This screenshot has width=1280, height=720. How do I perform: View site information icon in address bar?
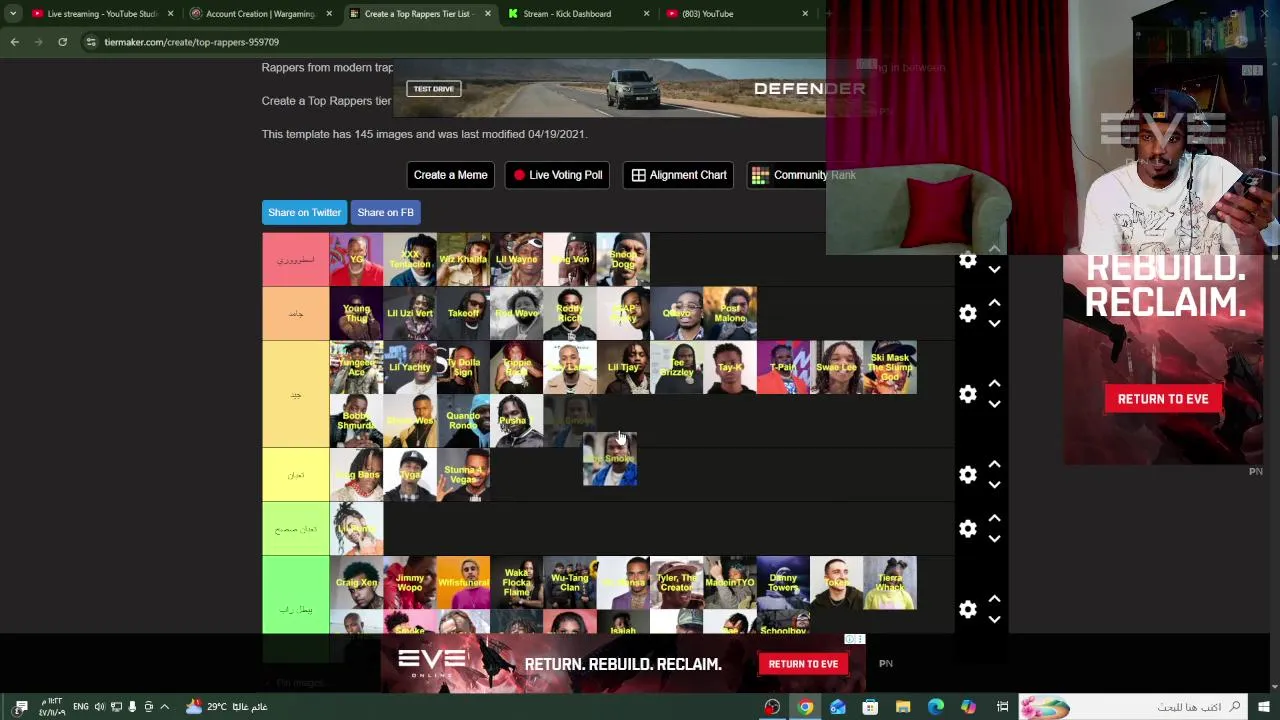point(91,42)
